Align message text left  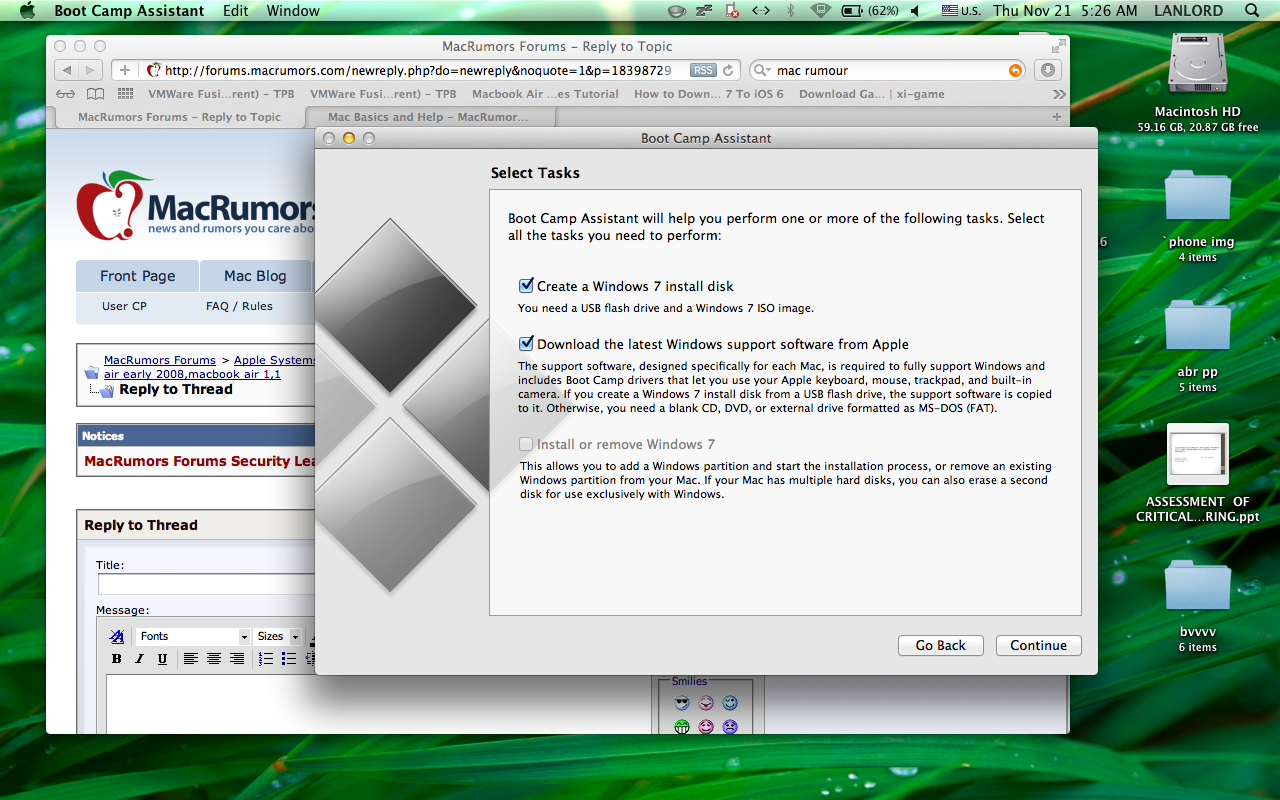pyautogui.click(x=191, y=658)
